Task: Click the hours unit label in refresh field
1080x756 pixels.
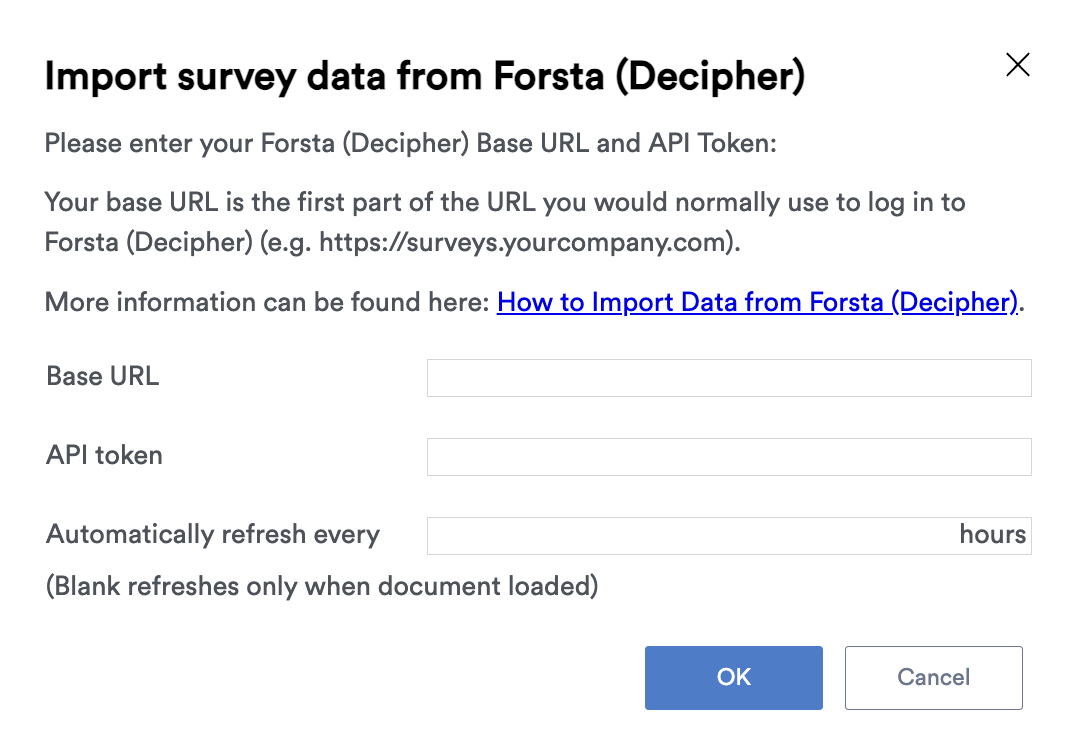Action: [x=992, y=534]
